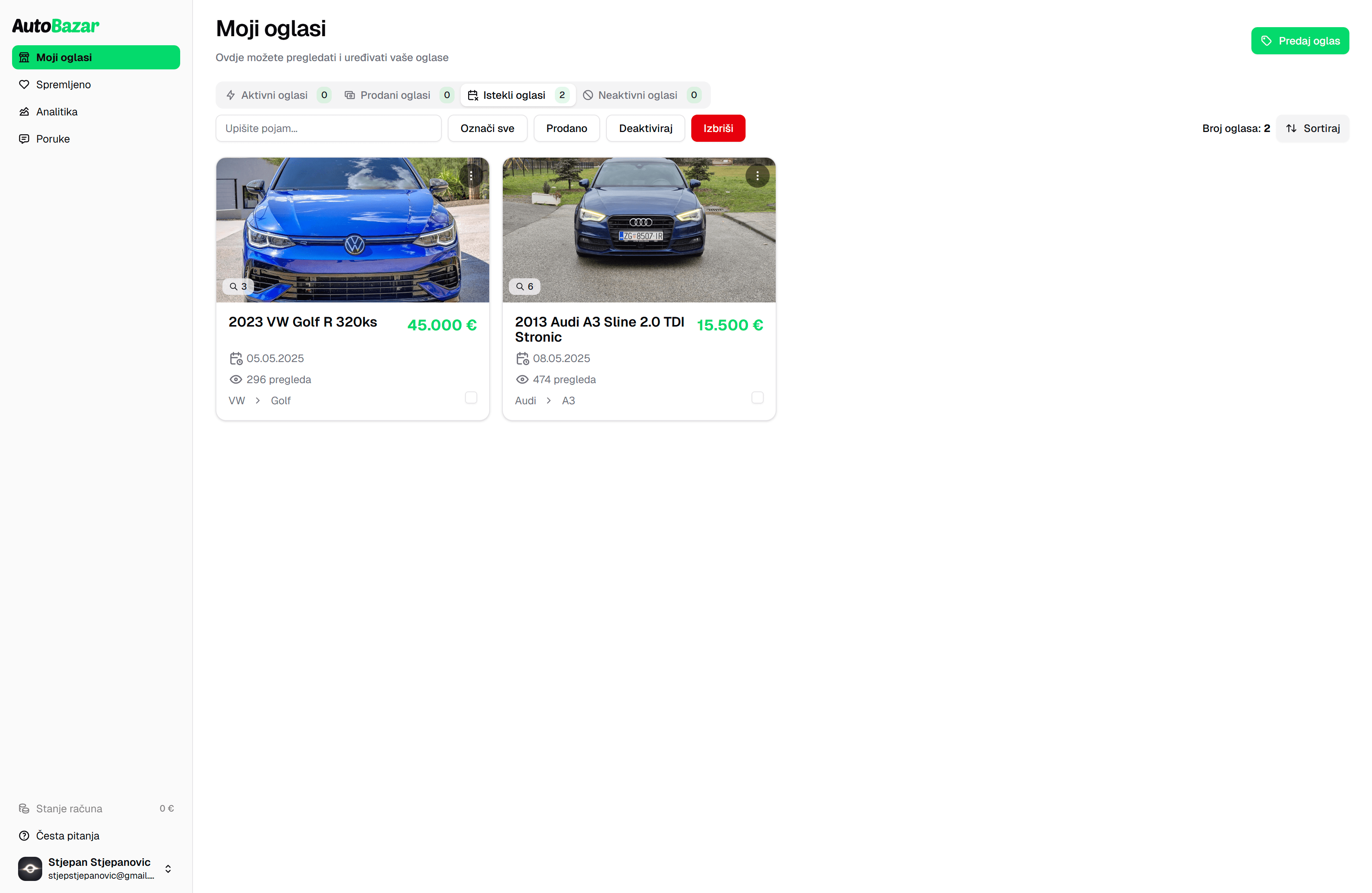Click the calendar icon beside 05.05.2025
This screenshot has height=893, width=1372.
[236, 358]
